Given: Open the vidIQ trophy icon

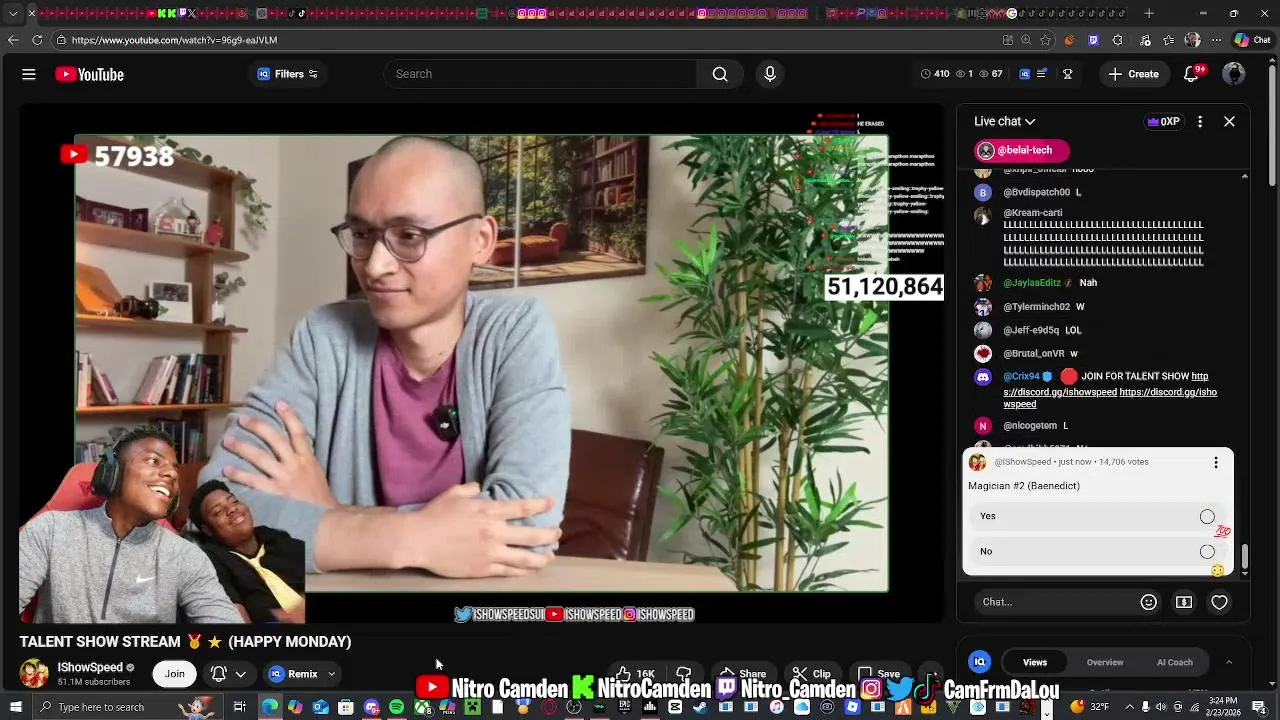Looking at the screenshot, I should [1068, 74].
